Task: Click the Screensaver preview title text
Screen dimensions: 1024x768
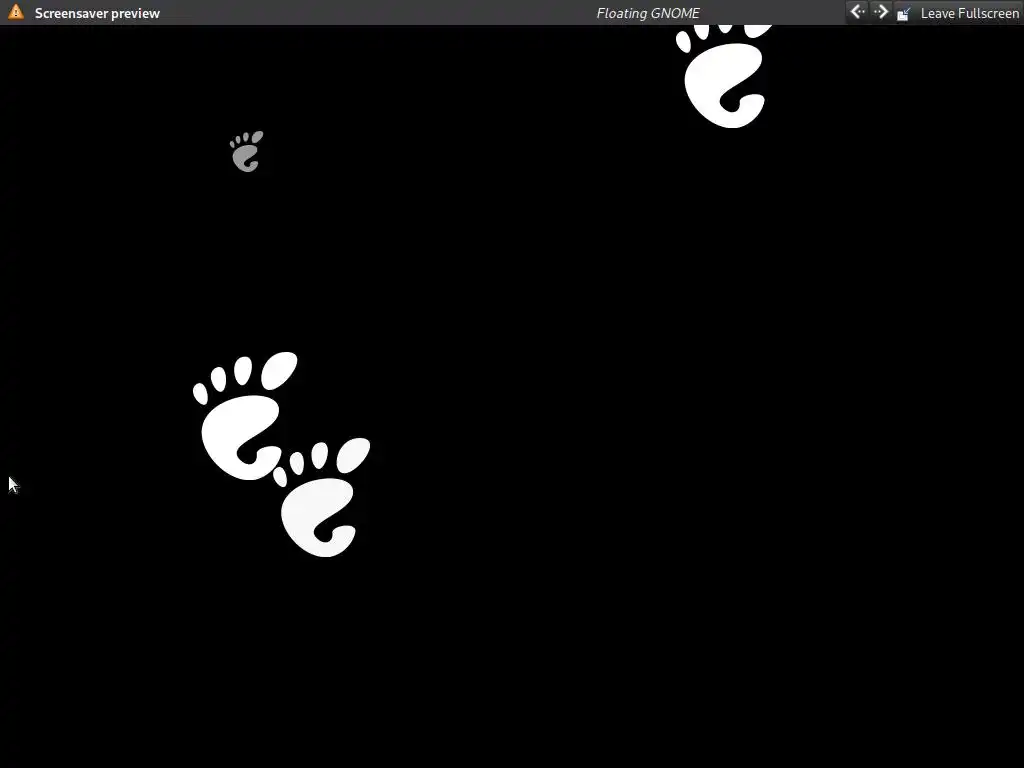Action: [x=97, y=13]
